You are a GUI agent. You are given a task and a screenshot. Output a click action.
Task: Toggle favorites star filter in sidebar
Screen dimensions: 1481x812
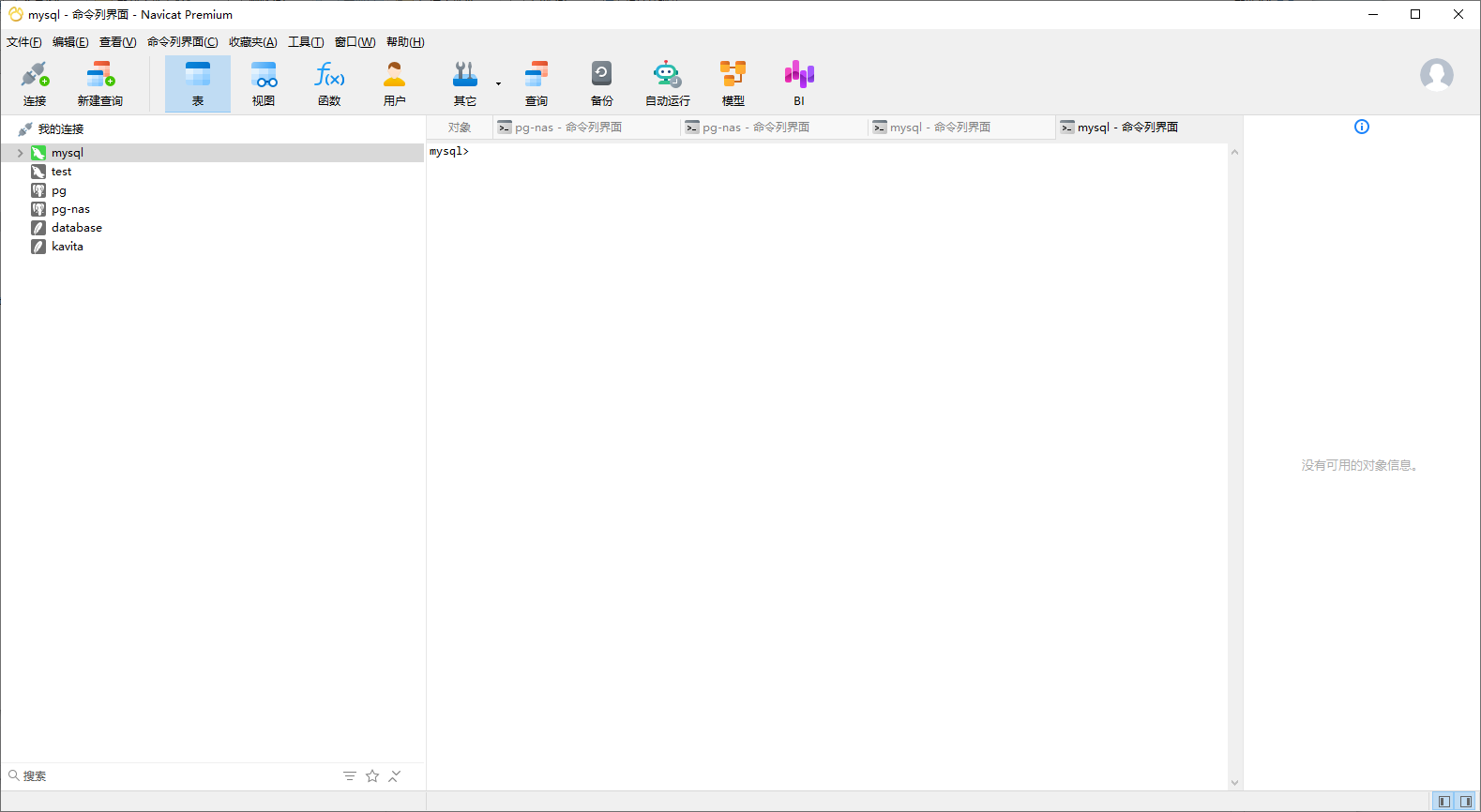point(372,776)
